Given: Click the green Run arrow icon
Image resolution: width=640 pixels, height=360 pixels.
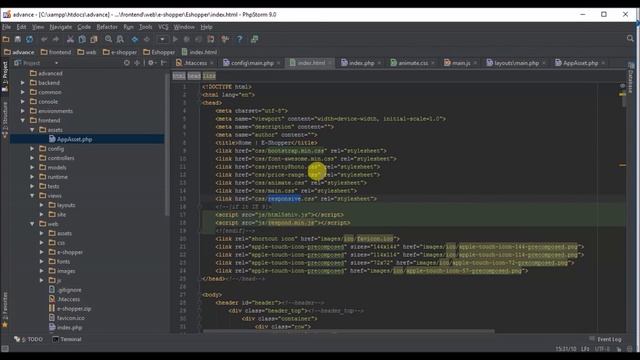Looking at the screenshot, I should (175, 39).
